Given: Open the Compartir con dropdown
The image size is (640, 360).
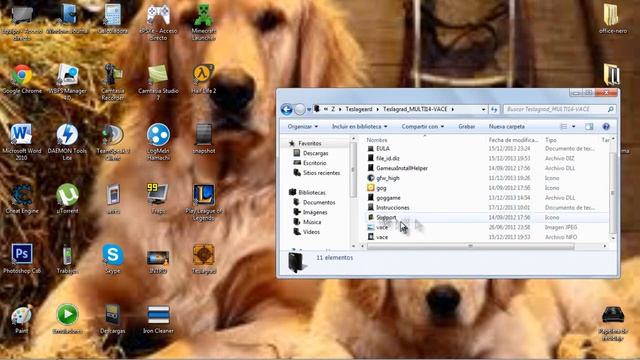Looking at the screenshot, I should coord(422,127).
